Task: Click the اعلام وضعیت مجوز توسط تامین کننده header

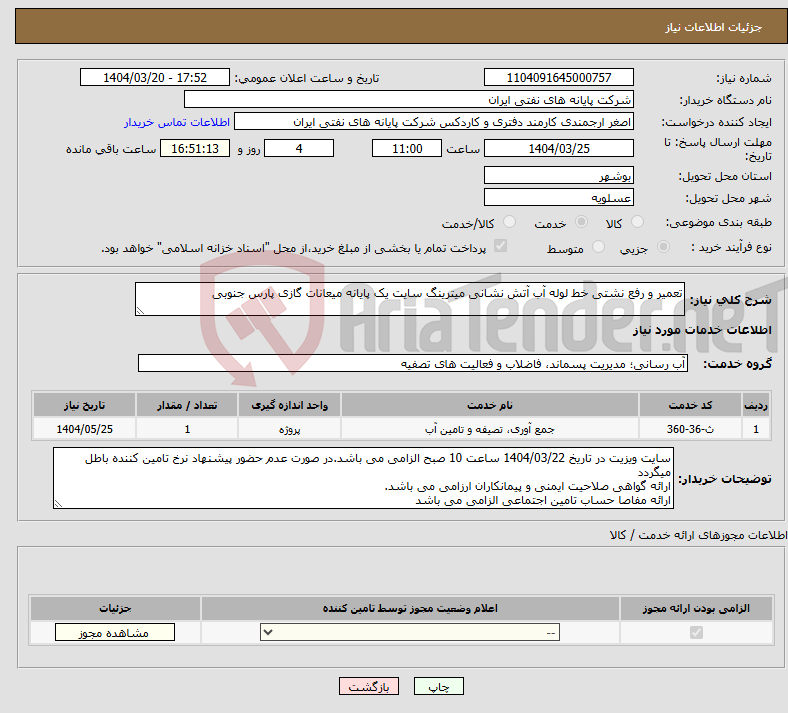Action: point(410,608)
